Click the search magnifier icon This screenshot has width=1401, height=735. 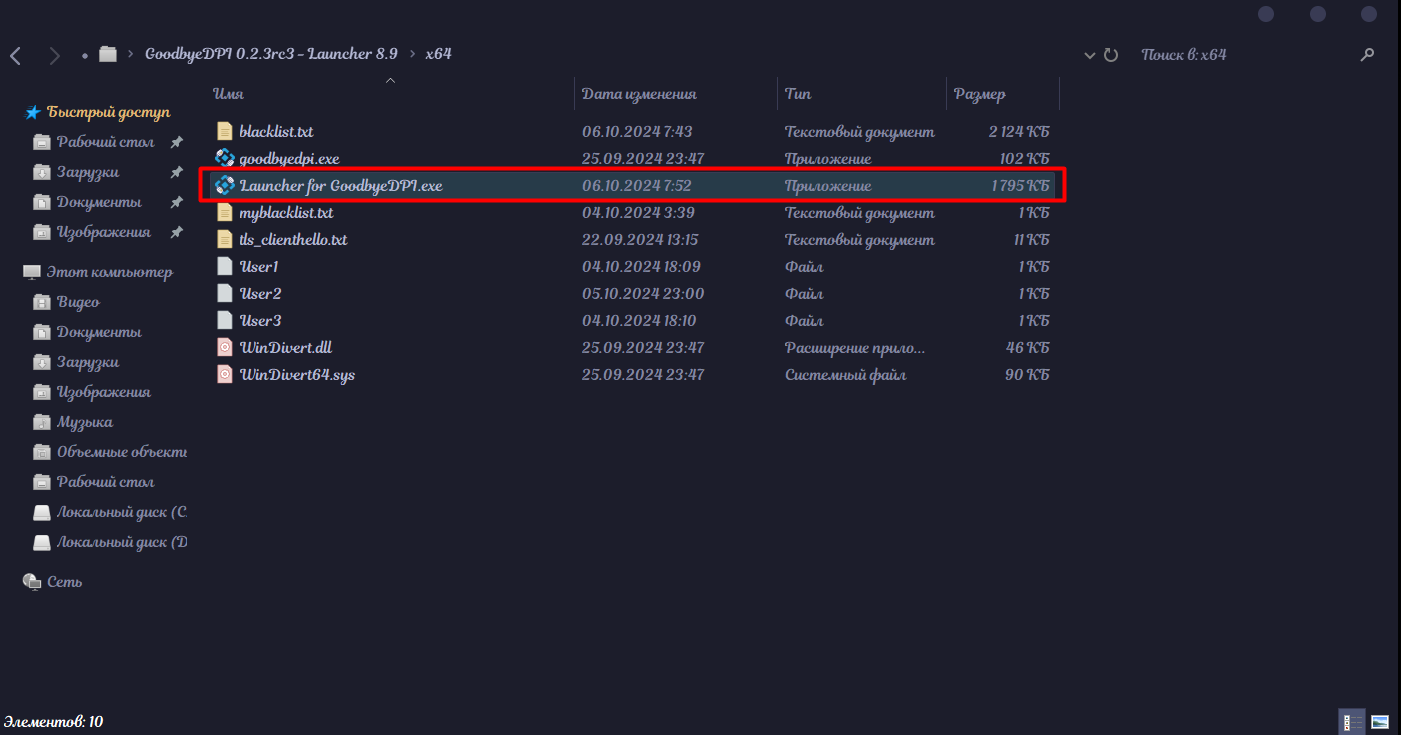pyautogui.click(x=1367, y=55)
